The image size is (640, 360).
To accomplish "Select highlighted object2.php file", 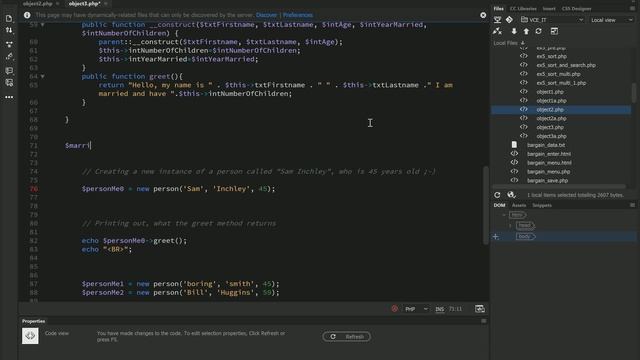I will pyautogui.click(x=550, y=110).
